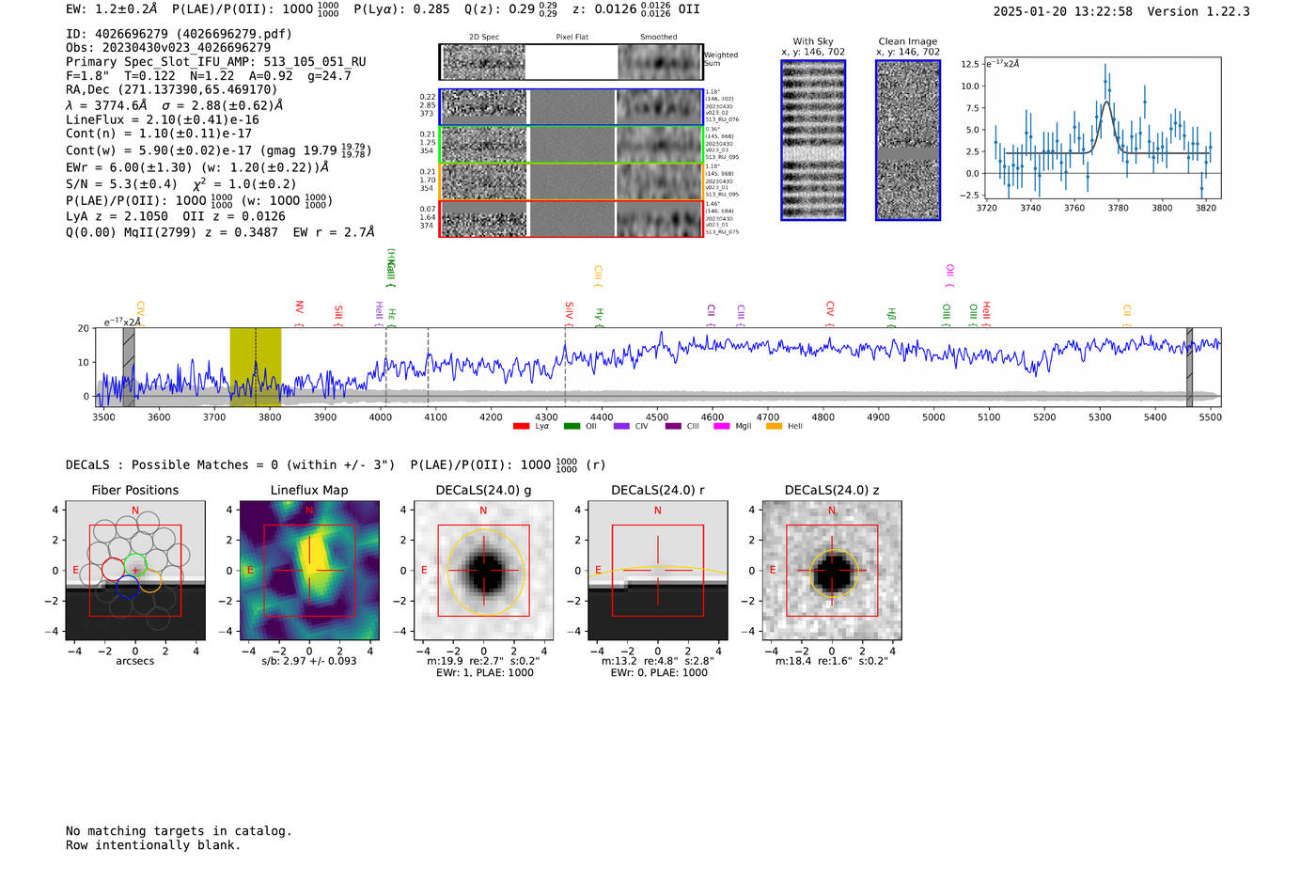Select the DECaLS(24.0) g image

click(x=483, y=571)
